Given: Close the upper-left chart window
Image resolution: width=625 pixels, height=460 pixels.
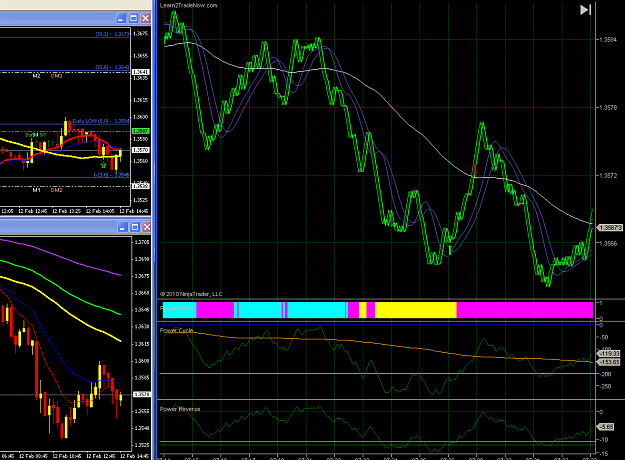Looking at the screenshot, I should 145,18.
